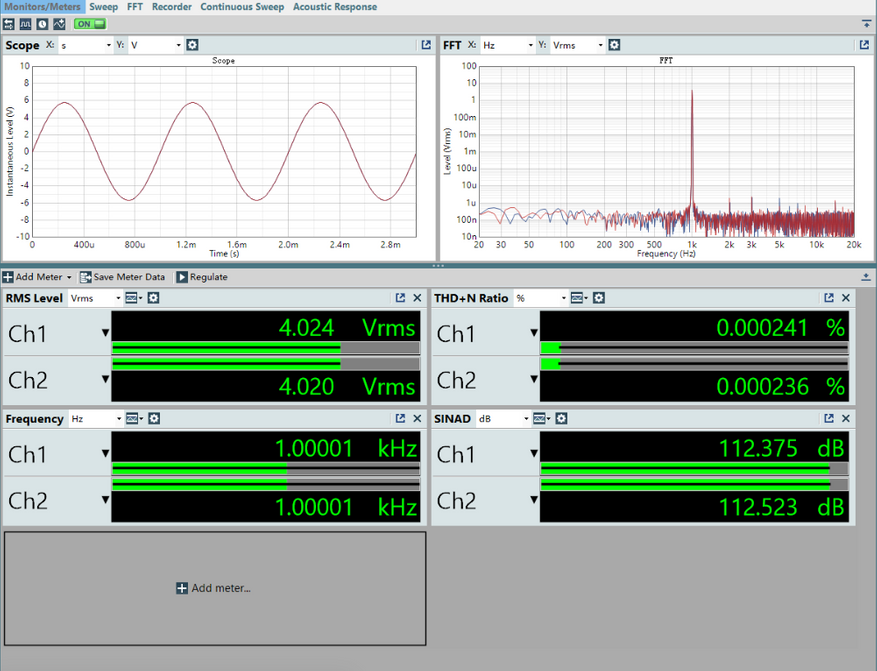Expand SINAD Ch2 channel arrow
Screen dimensions: 877x671
tap(534, 500)
